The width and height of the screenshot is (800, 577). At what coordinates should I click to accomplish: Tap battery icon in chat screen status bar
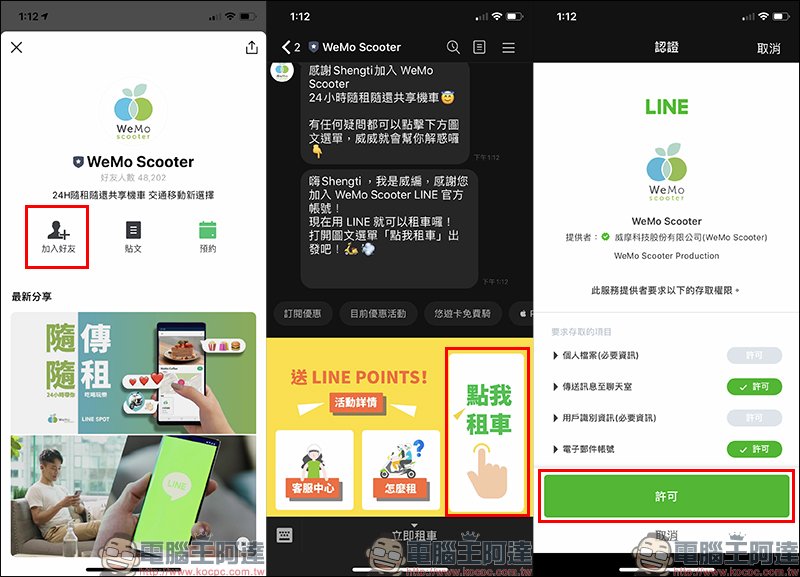pyautogui.click(x=514, y=16)
